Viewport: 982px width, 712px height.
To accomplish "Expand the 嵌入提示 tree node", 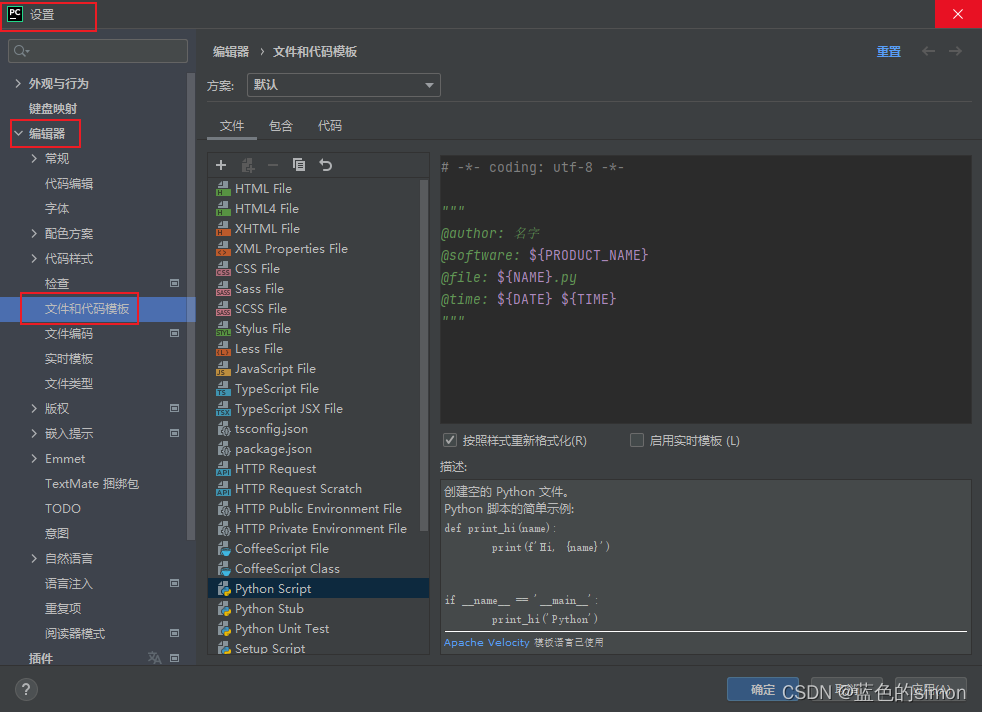I will point(34,433).
